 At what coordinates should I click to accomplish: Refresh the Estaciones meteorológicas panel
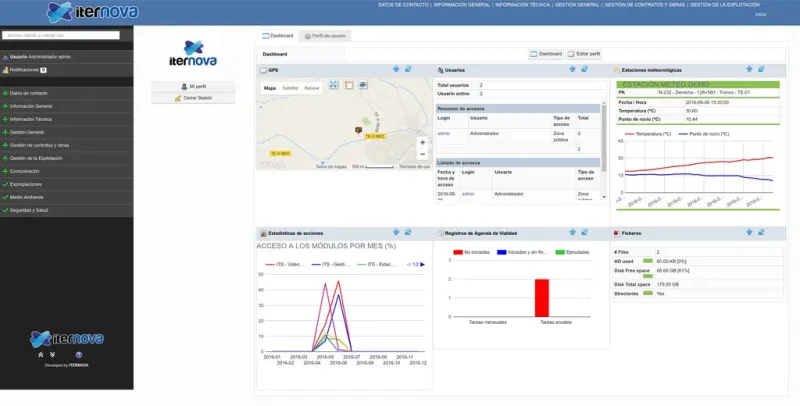761,69
